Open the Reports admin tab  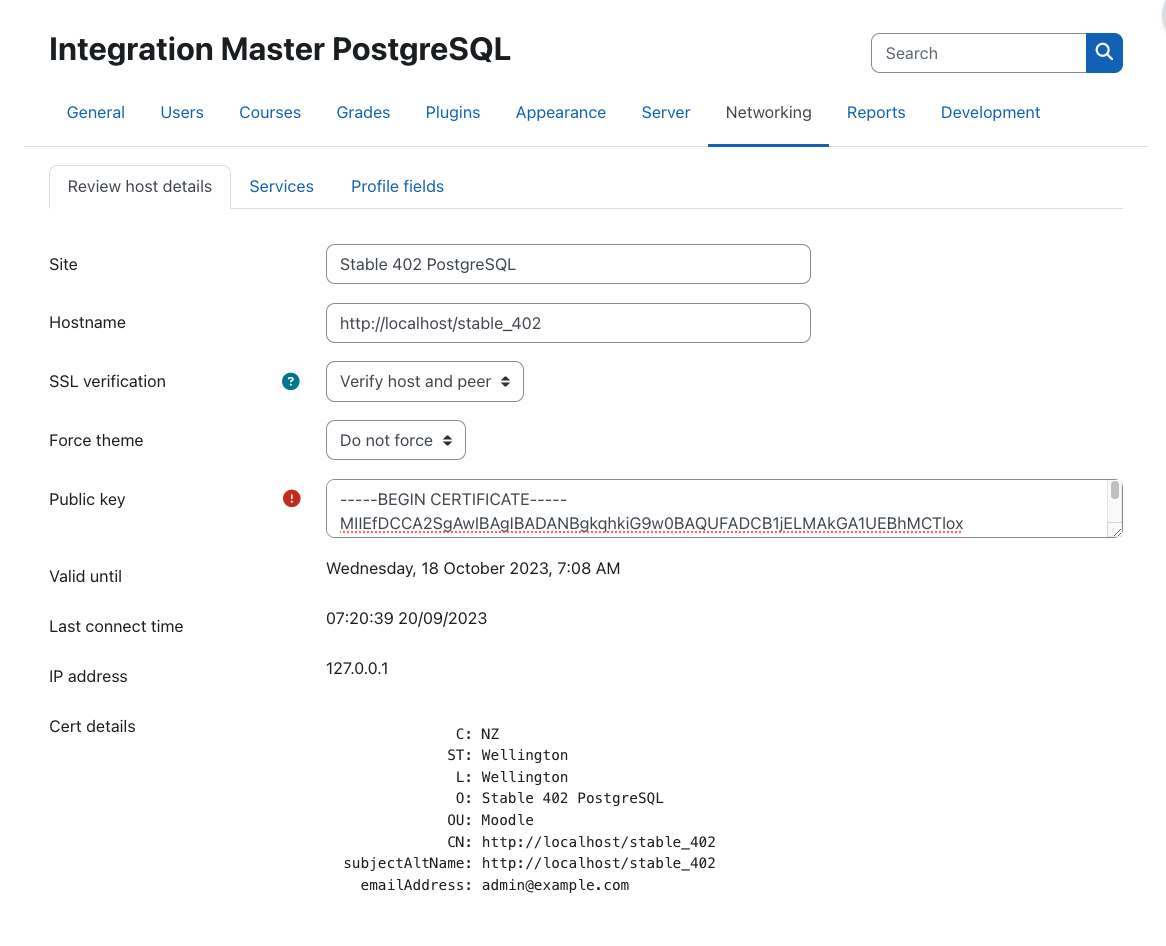click(x=876, y=112)
